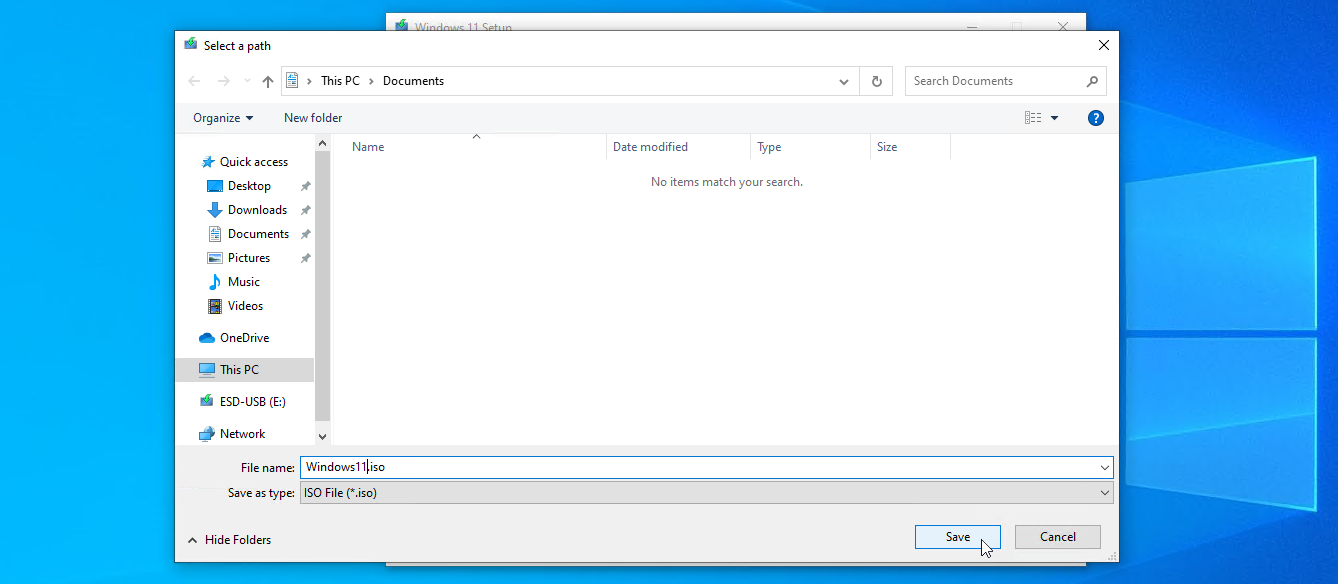This screenshot has height=584, width=1338.
Task: Click the Desktop folder icon
Action: coord(214,186)
